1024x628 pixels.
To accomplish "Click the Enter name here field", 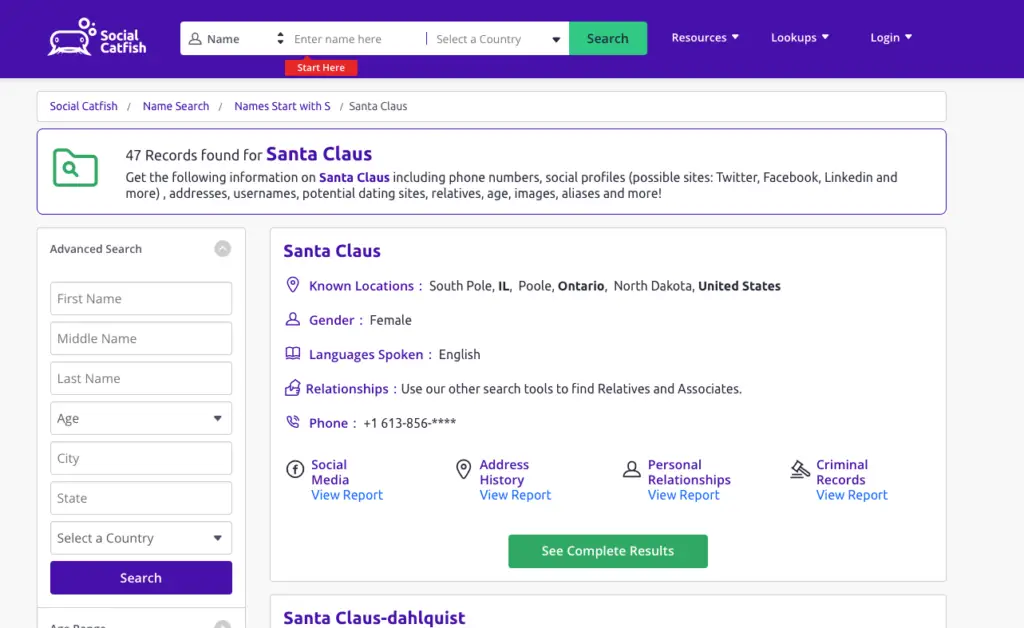I will pos(357,39).
